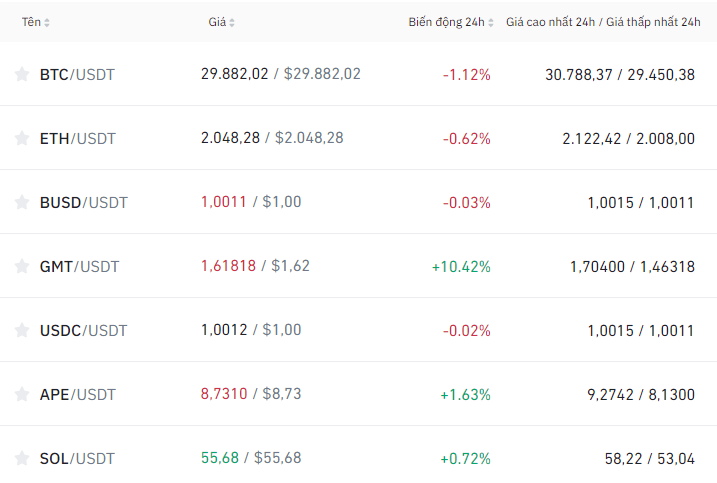Open the GMT/USDT trading pair
717x483 pixels.
(x=79, y=267)
